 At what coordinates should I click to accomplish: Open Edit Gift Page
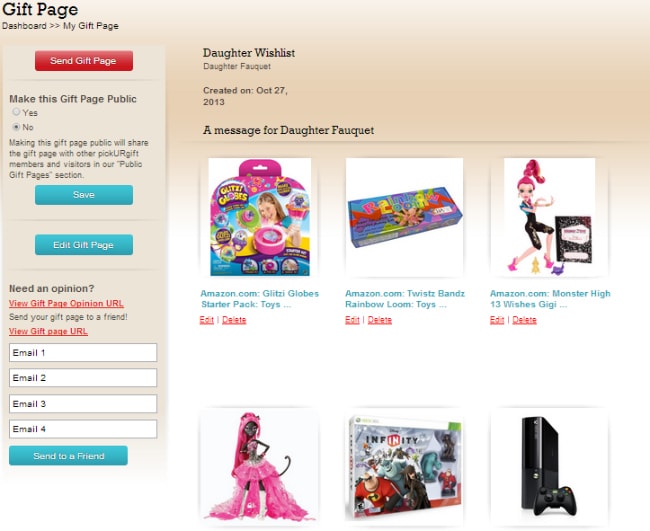84,245
